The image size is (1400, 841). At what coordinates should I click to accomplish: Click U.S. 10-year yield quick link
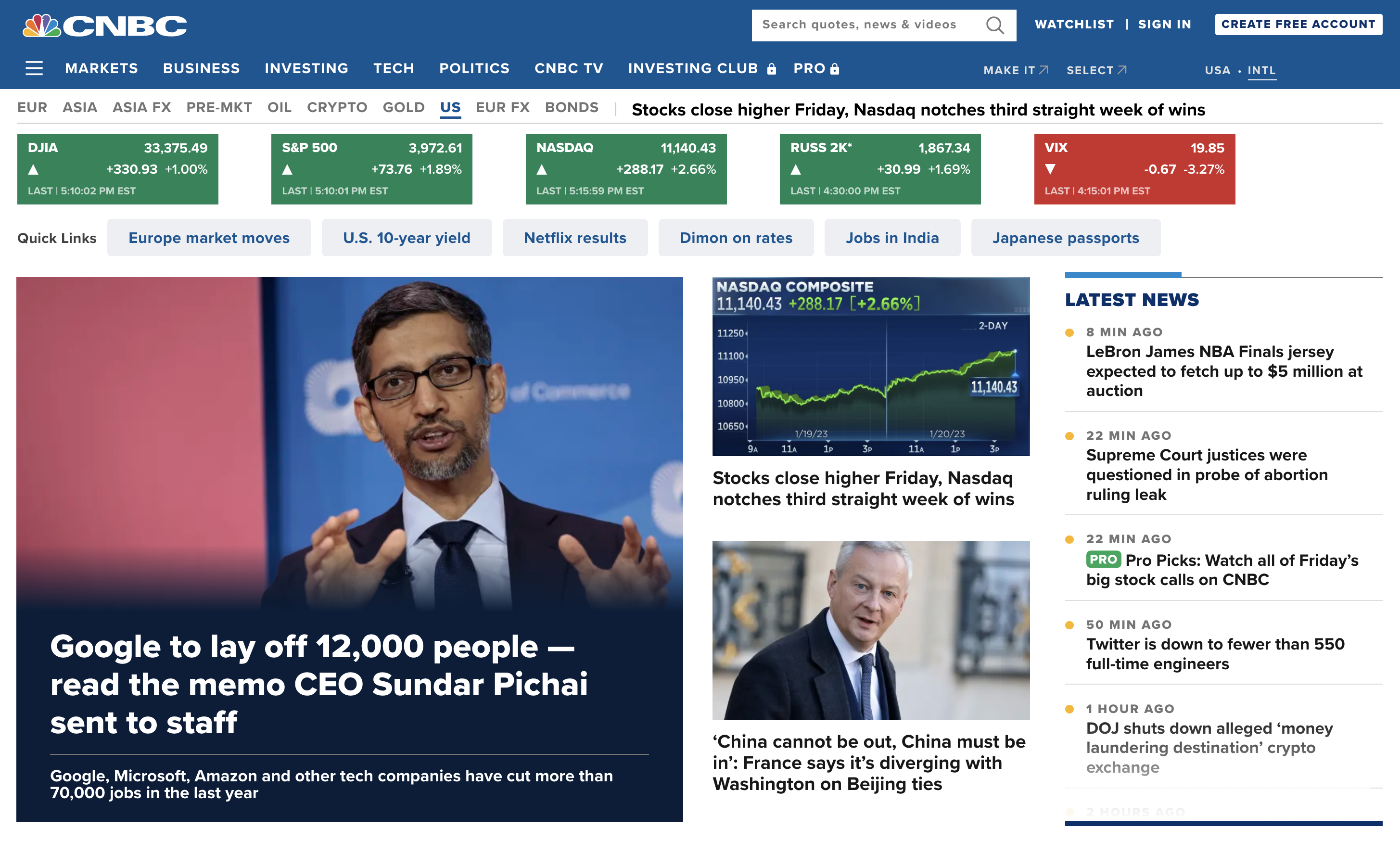407,238
